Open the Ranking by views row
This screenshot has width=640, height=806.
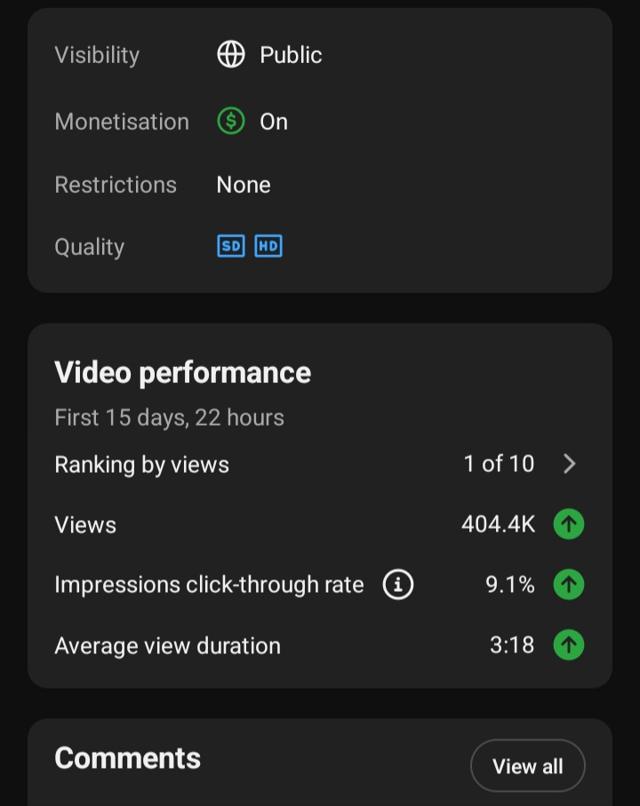(x=319, y=464)
